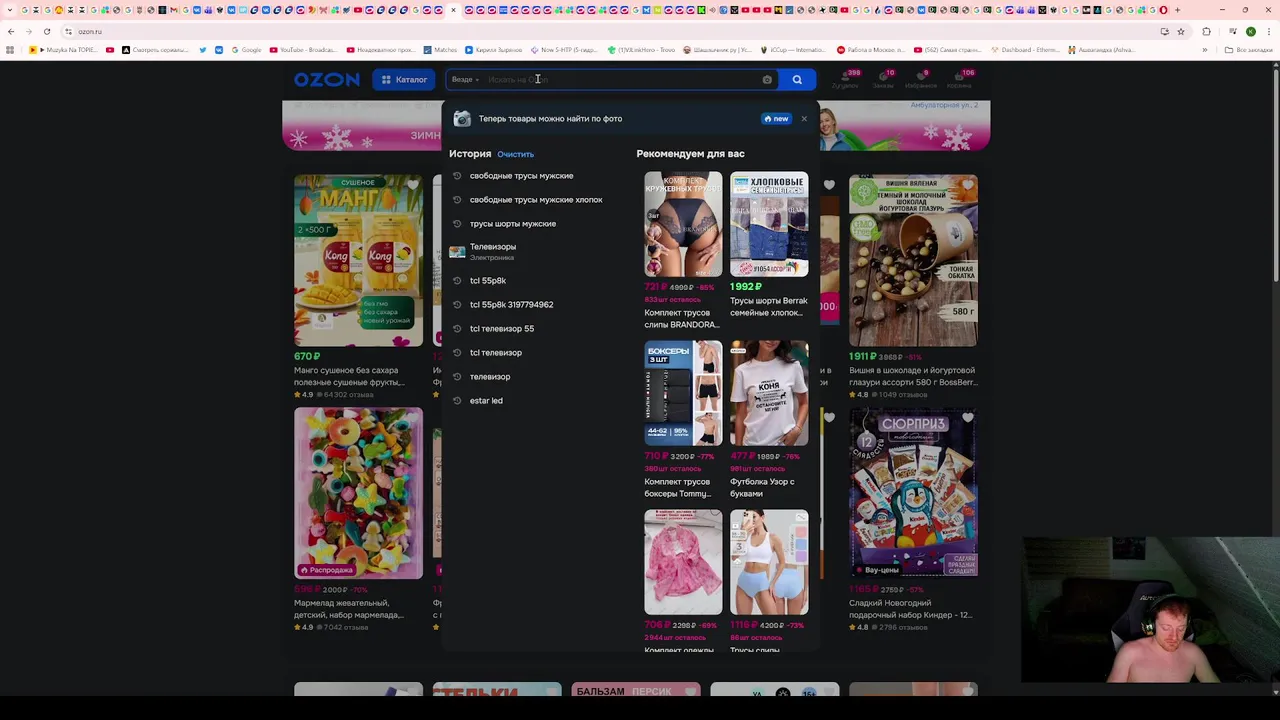This screenshot has height=720, width=1280.
Task: Click the browser back arrow
Action: pyautogui.click(x=11, y=32)
